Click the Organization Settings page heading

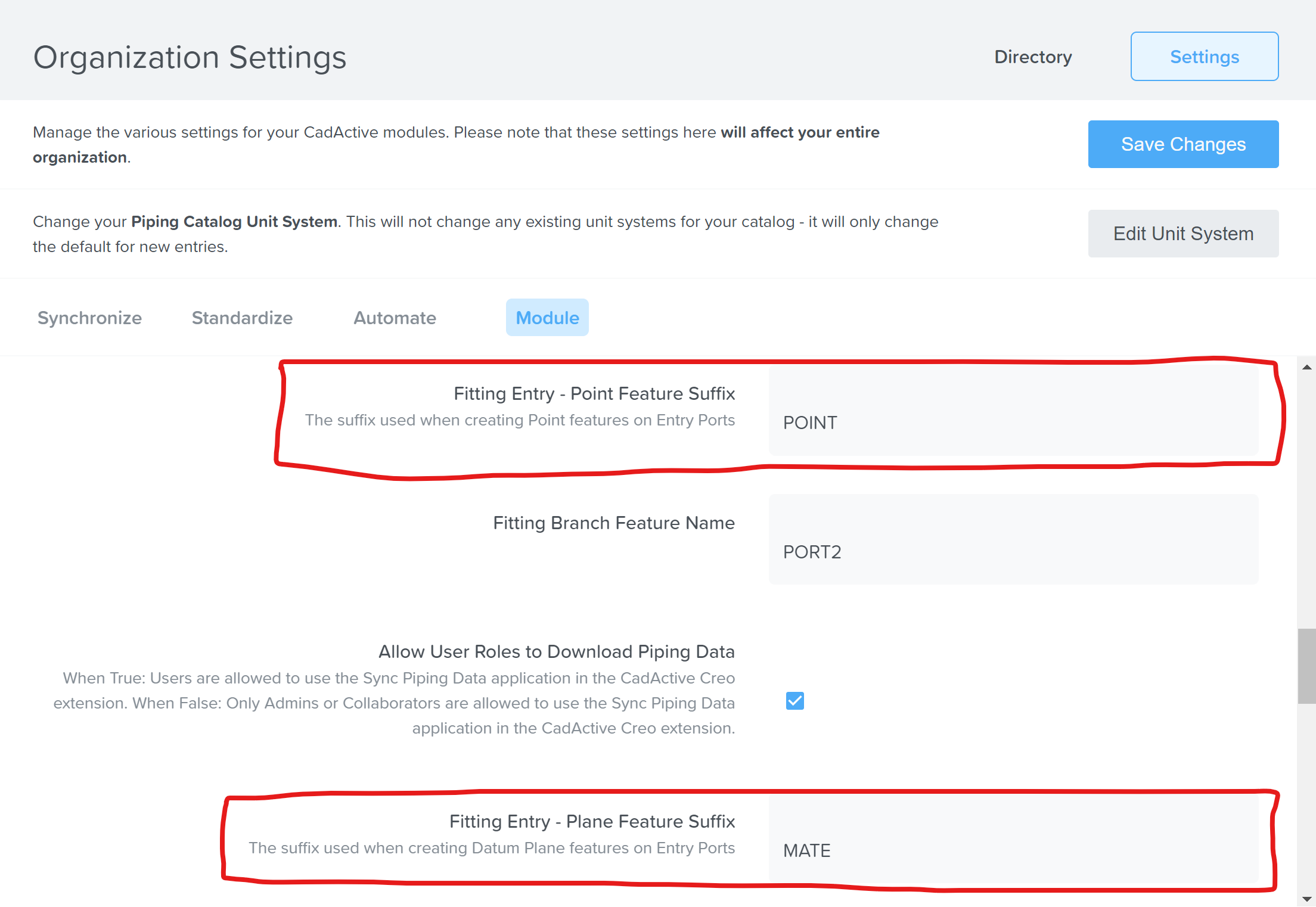coord(190,58)
